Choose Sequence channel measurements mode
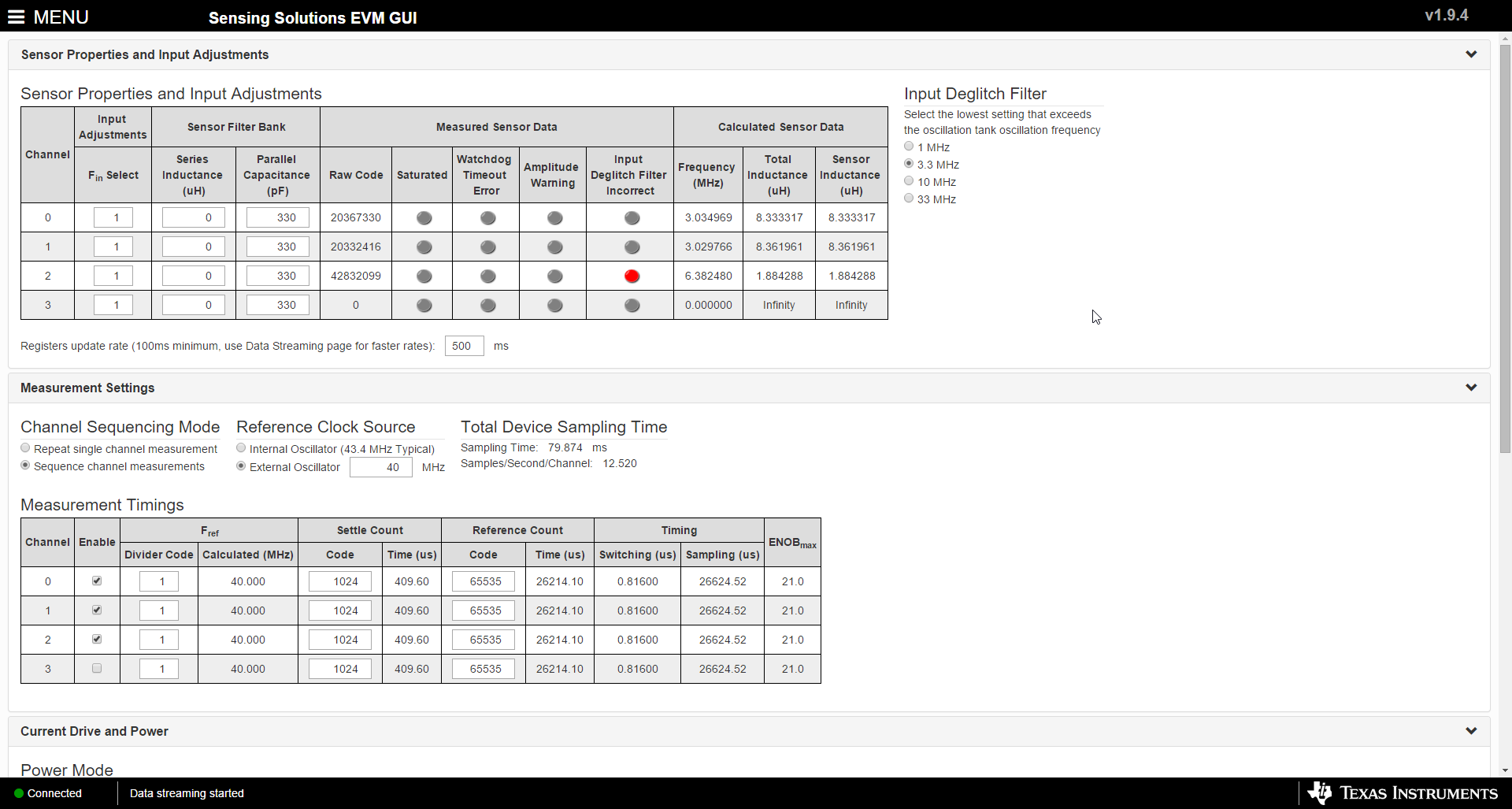The height and width of the screenshot is (809, 1512). (25, 466)
